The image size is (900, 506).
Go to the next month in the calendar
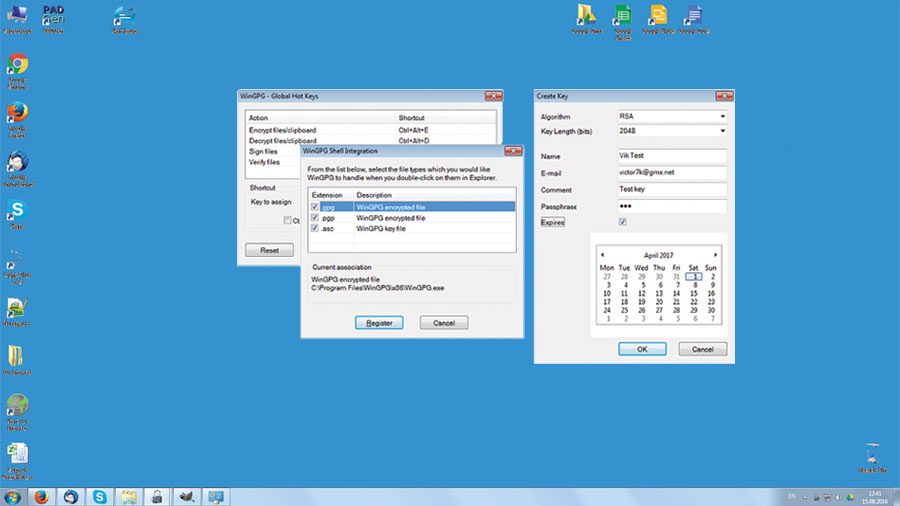(x=715, y=255)
